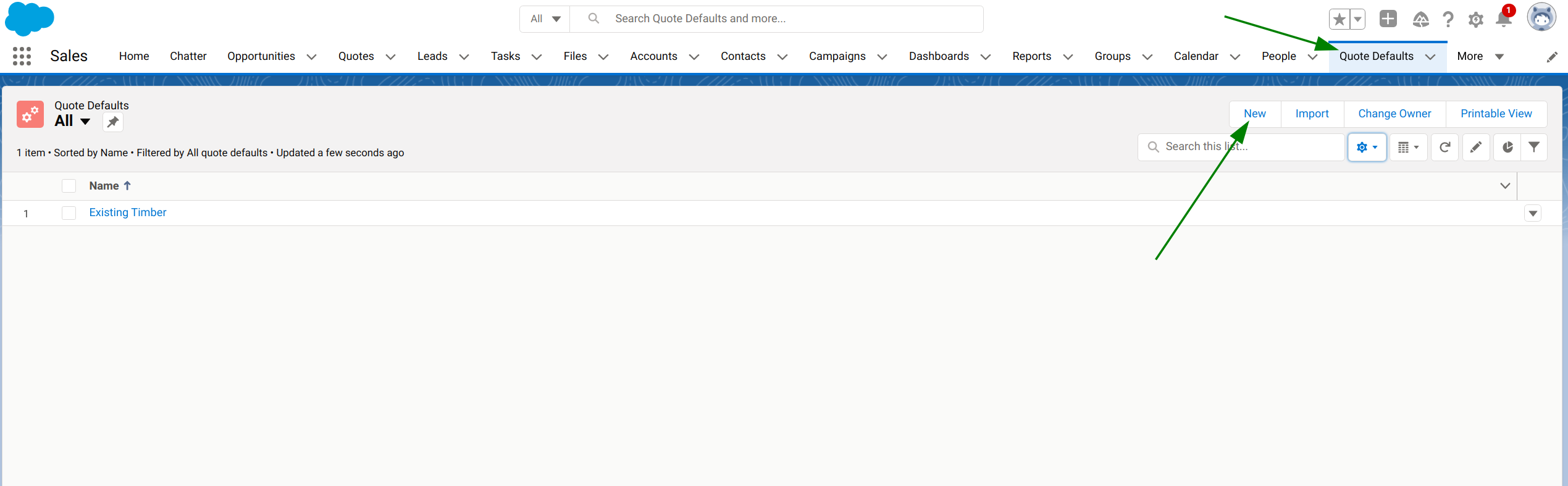Open the Files tab

575,56
